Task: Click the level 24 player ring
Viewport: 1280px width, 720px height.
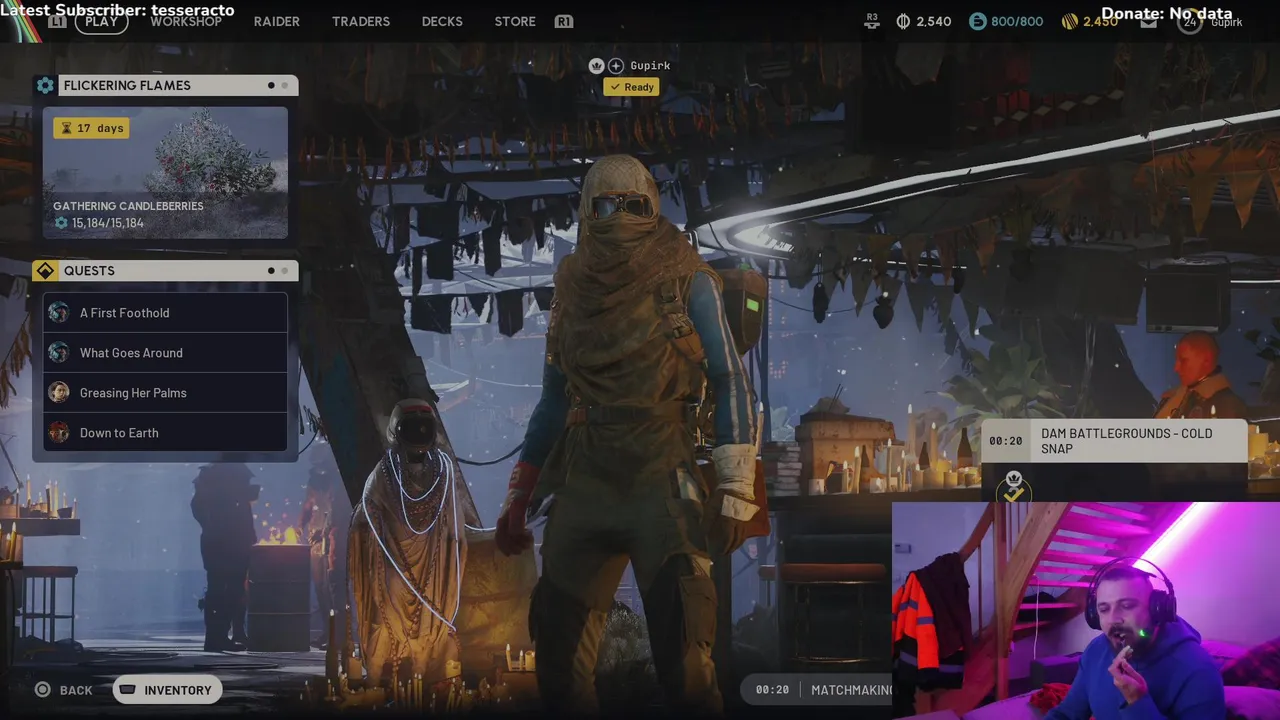Action: click(x=1190, y=21)
